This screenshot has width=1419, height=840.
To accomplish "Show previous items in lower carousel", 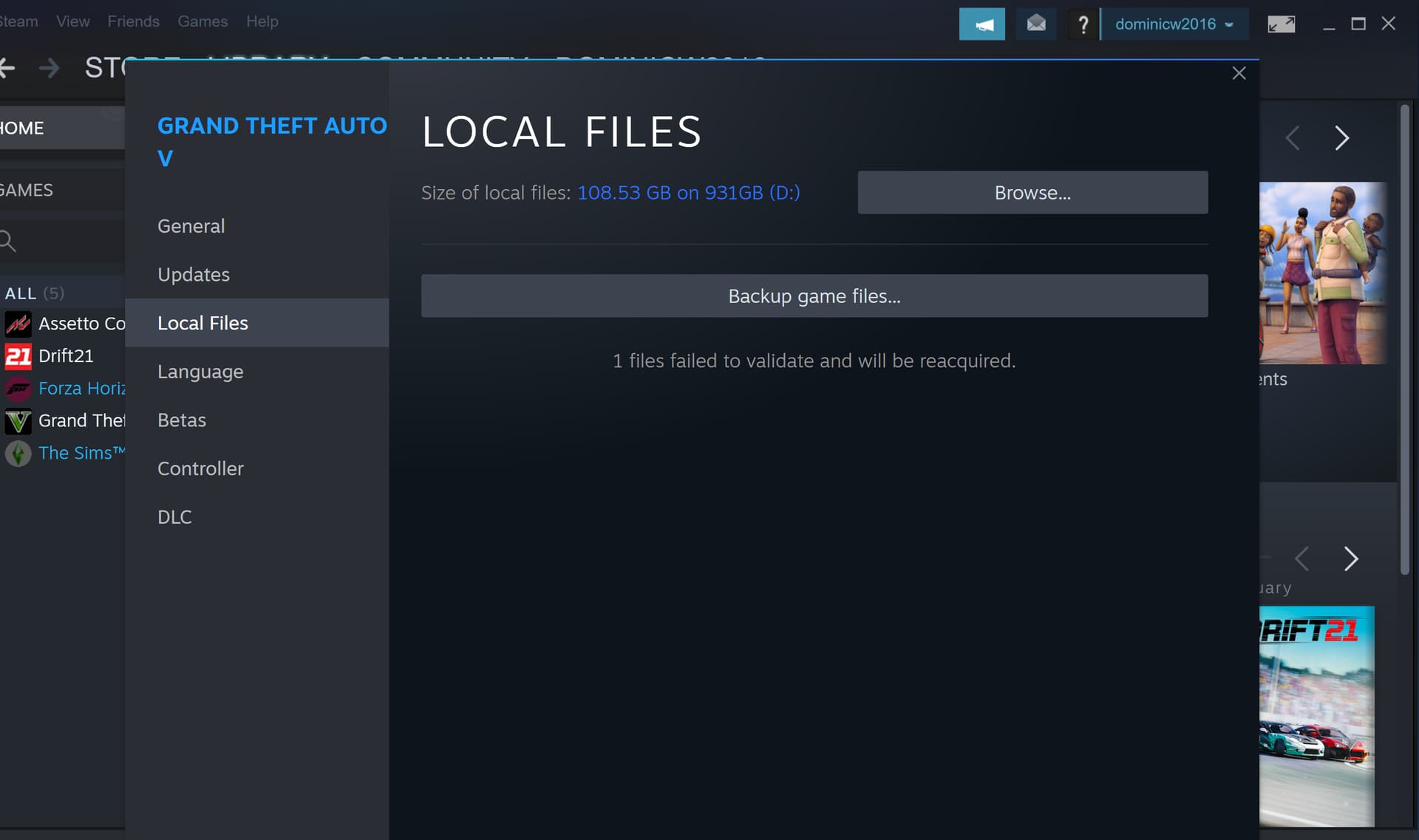I will coord(1302,559).
